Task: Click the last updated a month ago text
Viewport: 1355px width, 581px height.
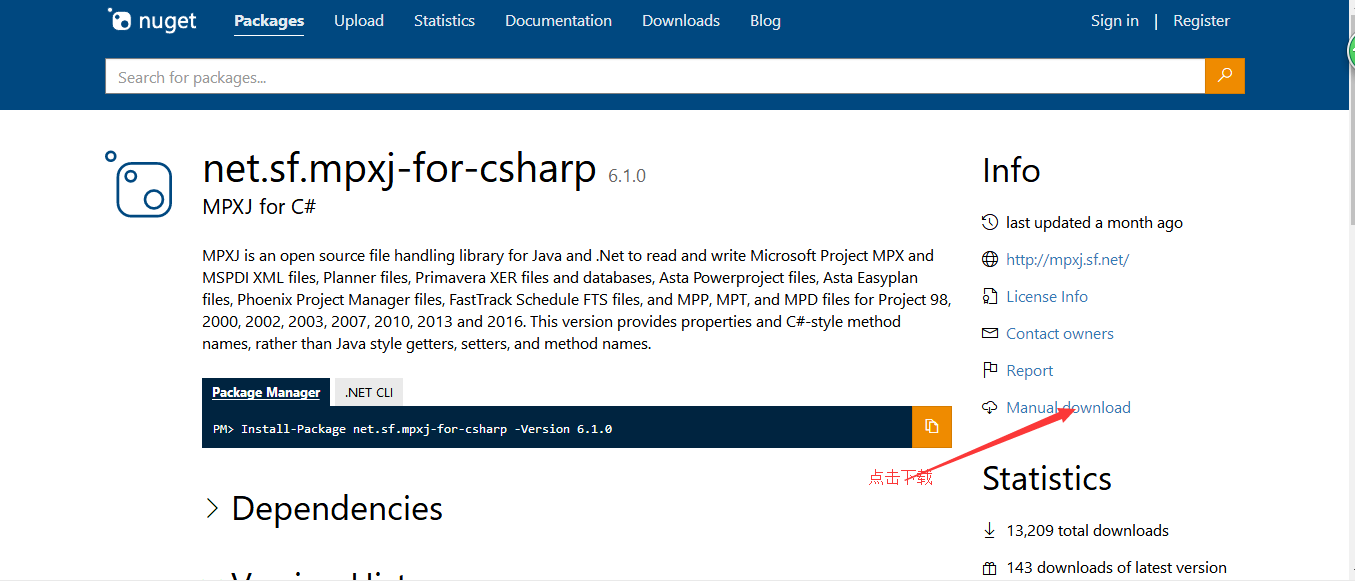Action: (x=1094, y=223)
